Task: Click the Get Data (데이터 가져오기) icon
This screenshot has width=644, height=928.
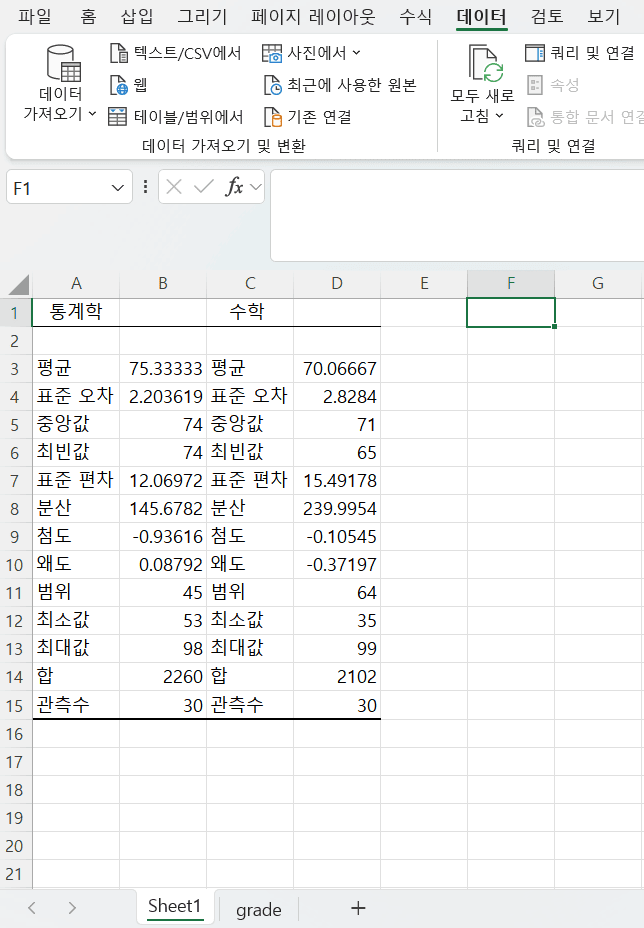Action: click(61, 68)
